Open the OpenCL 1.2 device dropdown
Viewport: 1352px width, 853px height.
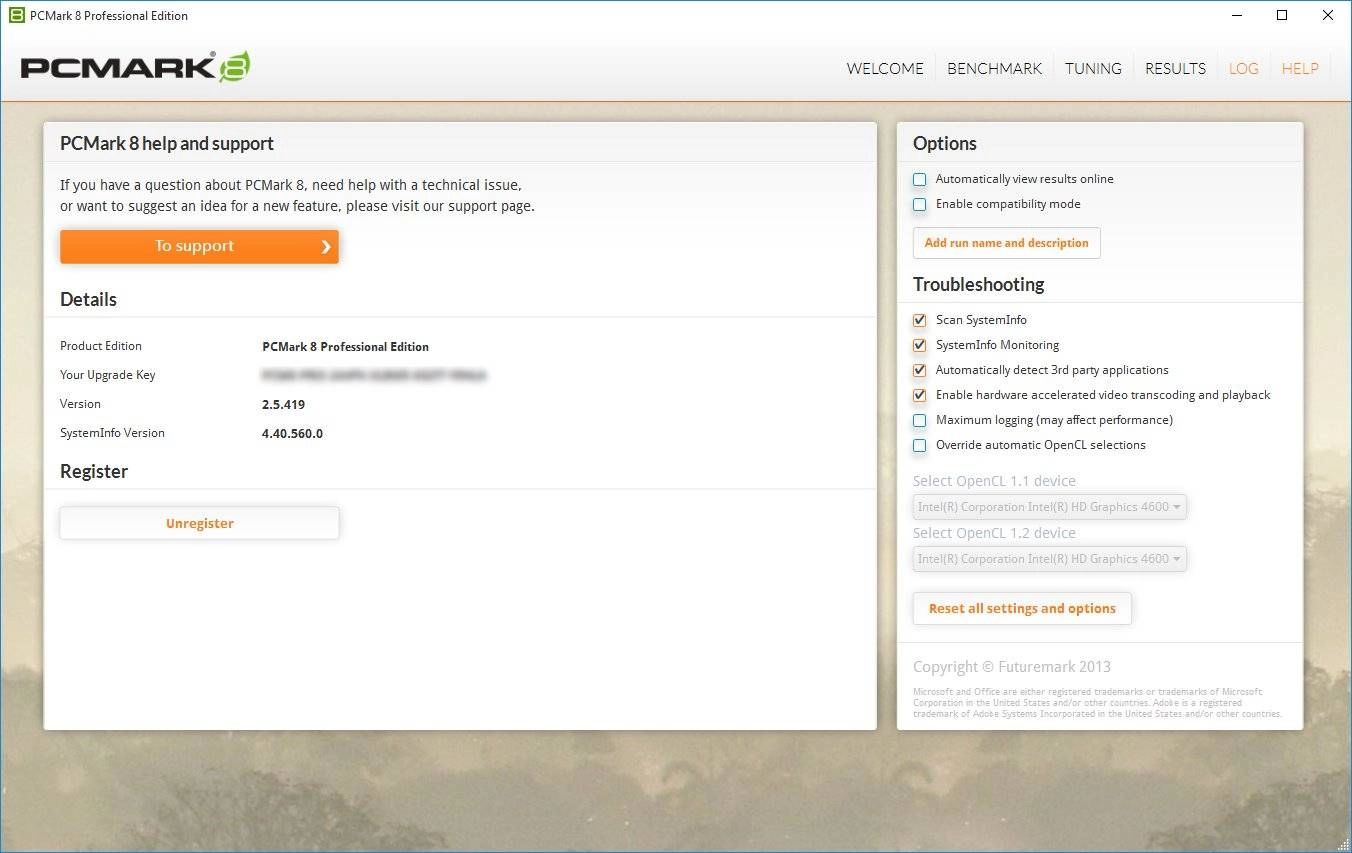1050,559
